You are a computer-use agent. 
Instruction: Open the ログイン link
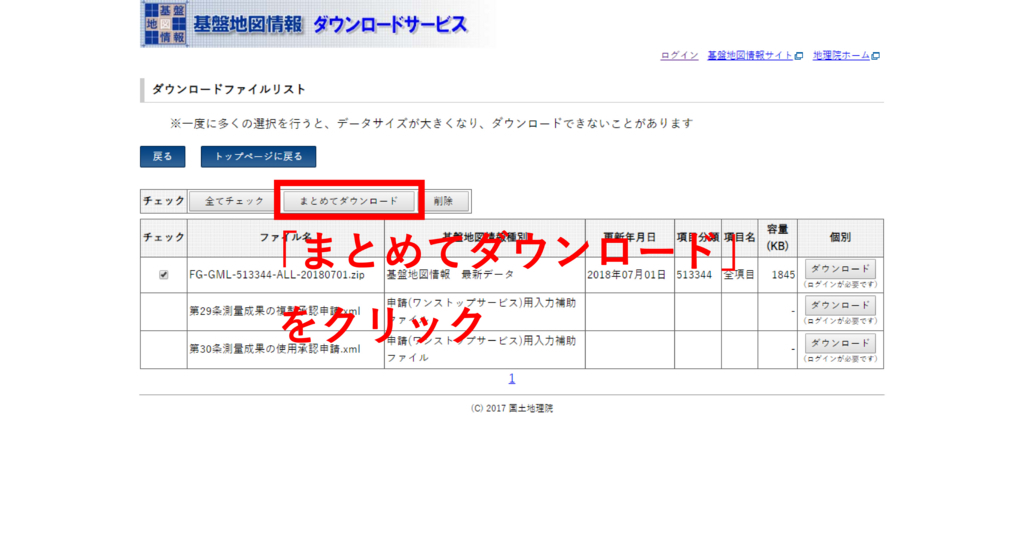point(679,56)
